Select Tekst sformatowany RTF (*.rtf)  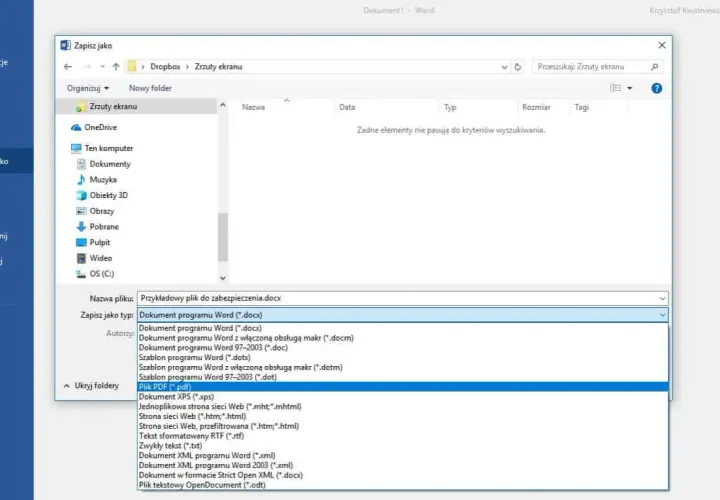point(403,436)
